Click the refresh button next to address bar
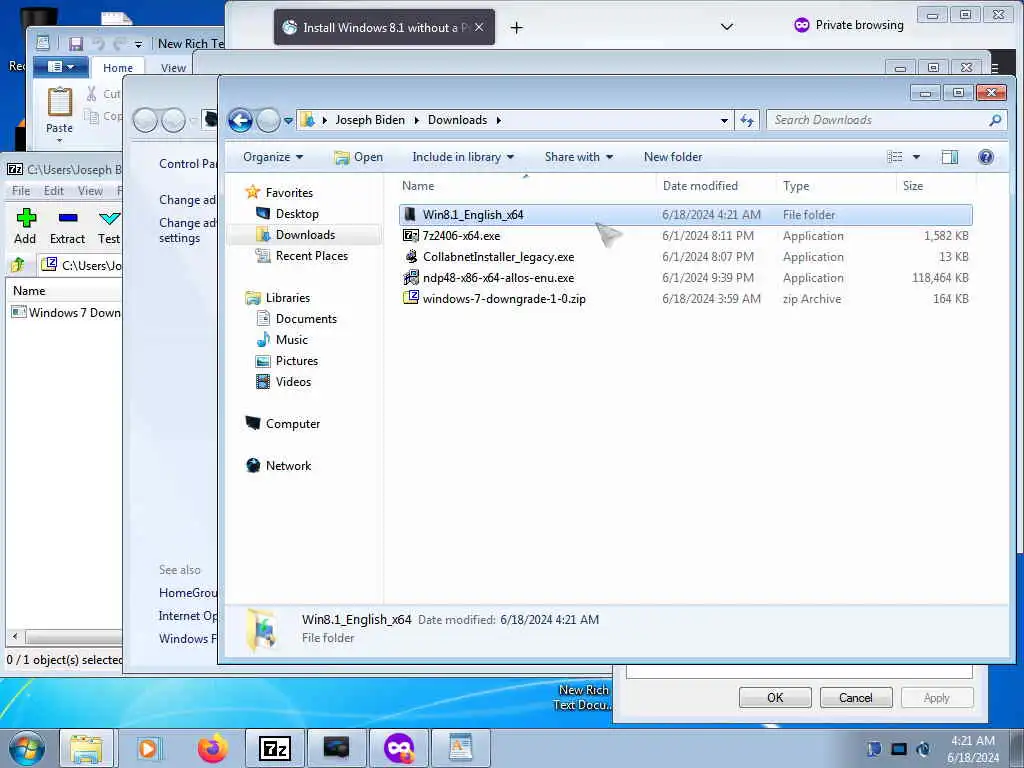The height and width of the screenshot is (768, 1024). pos(747,120)
